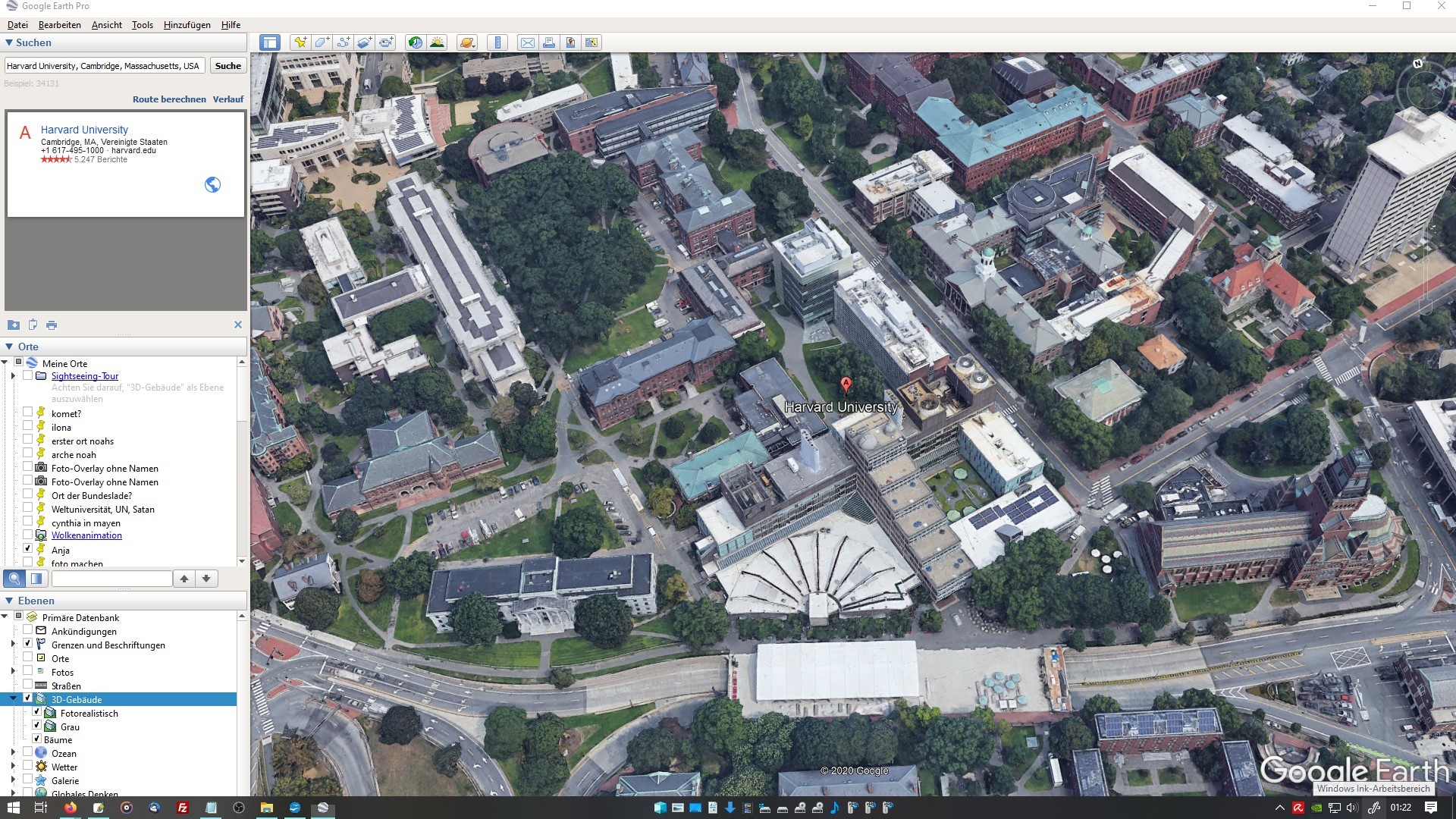
Task: Click the Suche search button
Action: (x=228, y=66)
